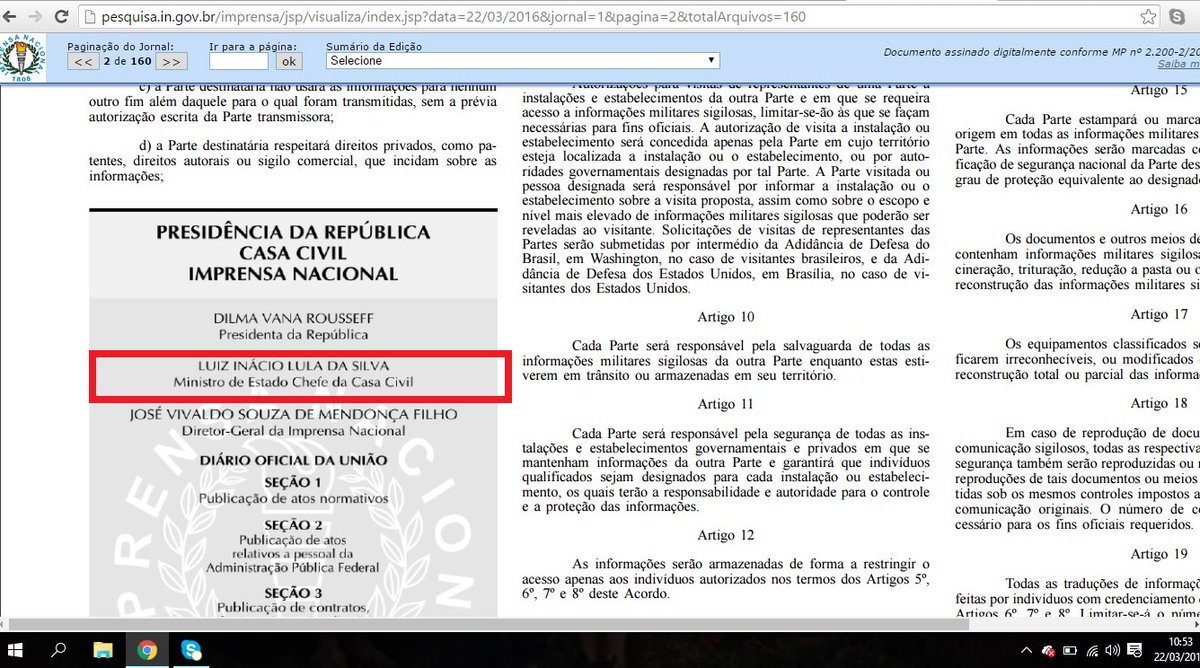Screen dimensions: 1200x668
Task: Click 'PRESIDÊNCIA DA REPÚBLICA' heading
Action: pos(293,233)
